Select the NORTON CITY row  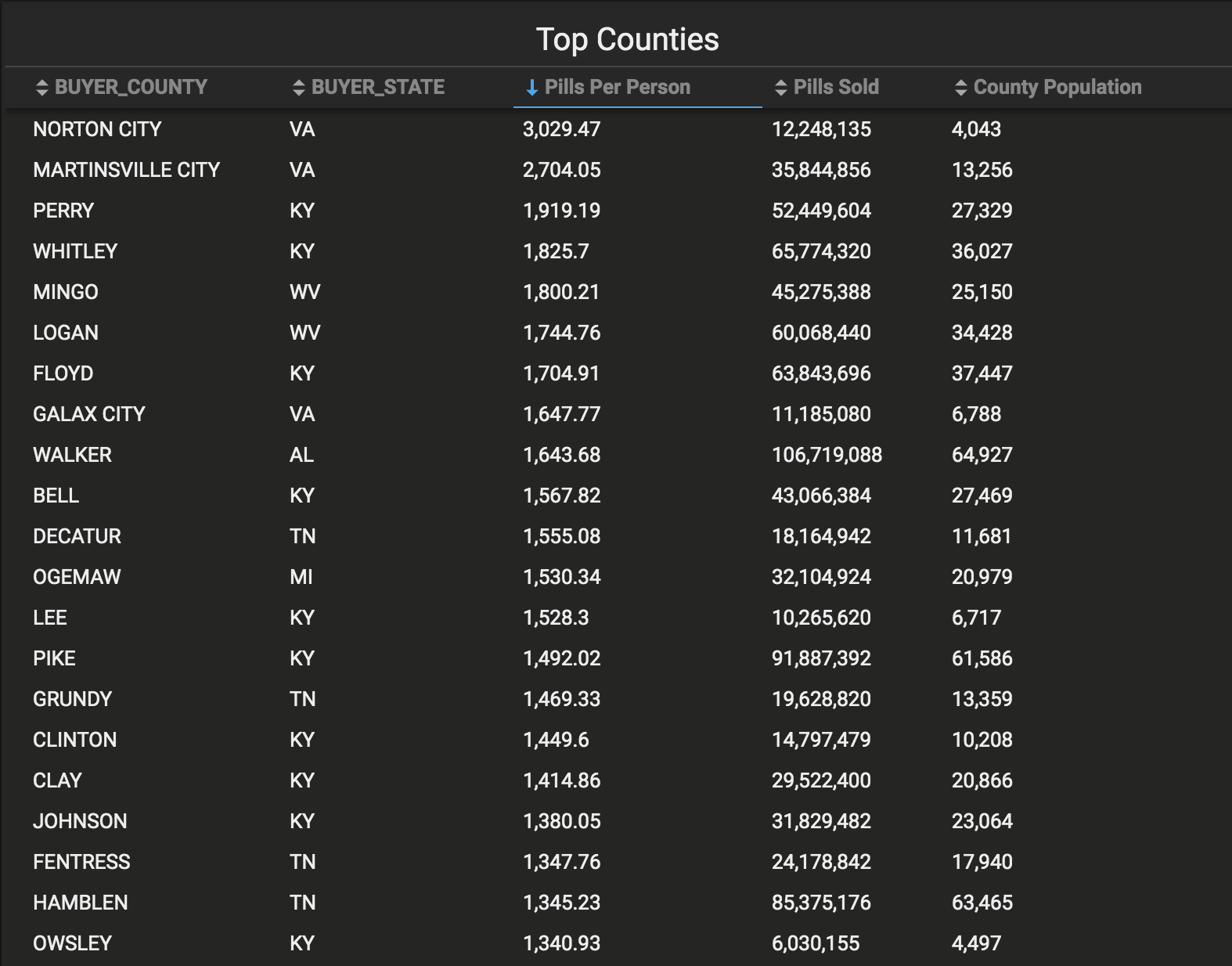[x=618, y=129]
